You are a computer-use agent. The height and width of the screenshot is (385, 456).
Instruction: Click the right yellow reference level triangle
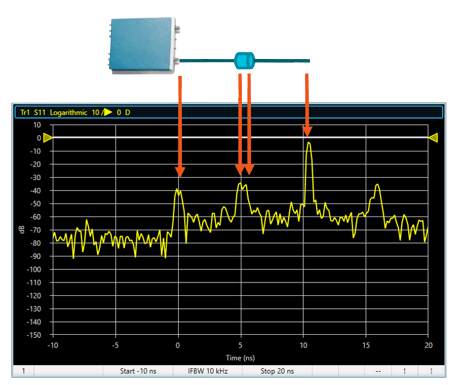[x=433, y=138]
